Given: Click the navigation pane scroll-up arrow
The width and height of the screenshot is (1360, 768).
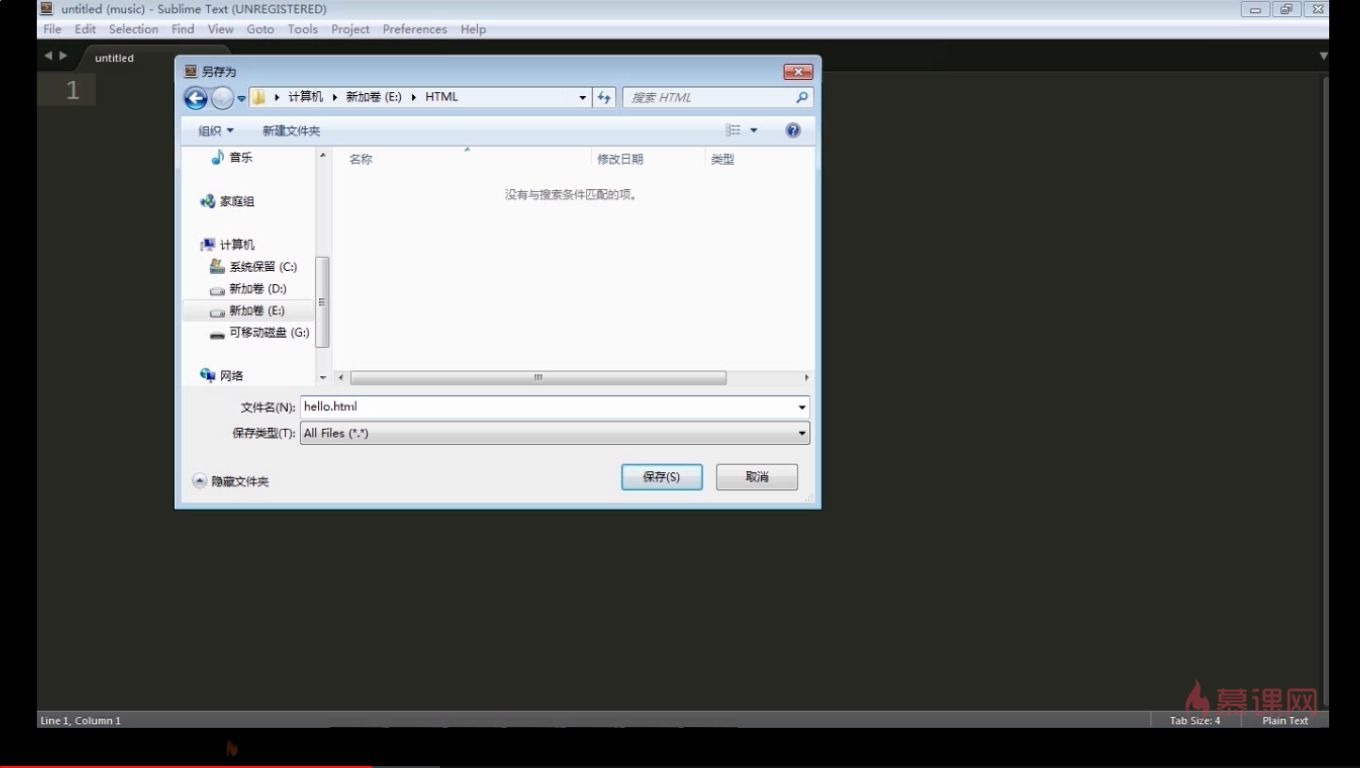Looking at the screenshot, I should (x=322, y=156).
